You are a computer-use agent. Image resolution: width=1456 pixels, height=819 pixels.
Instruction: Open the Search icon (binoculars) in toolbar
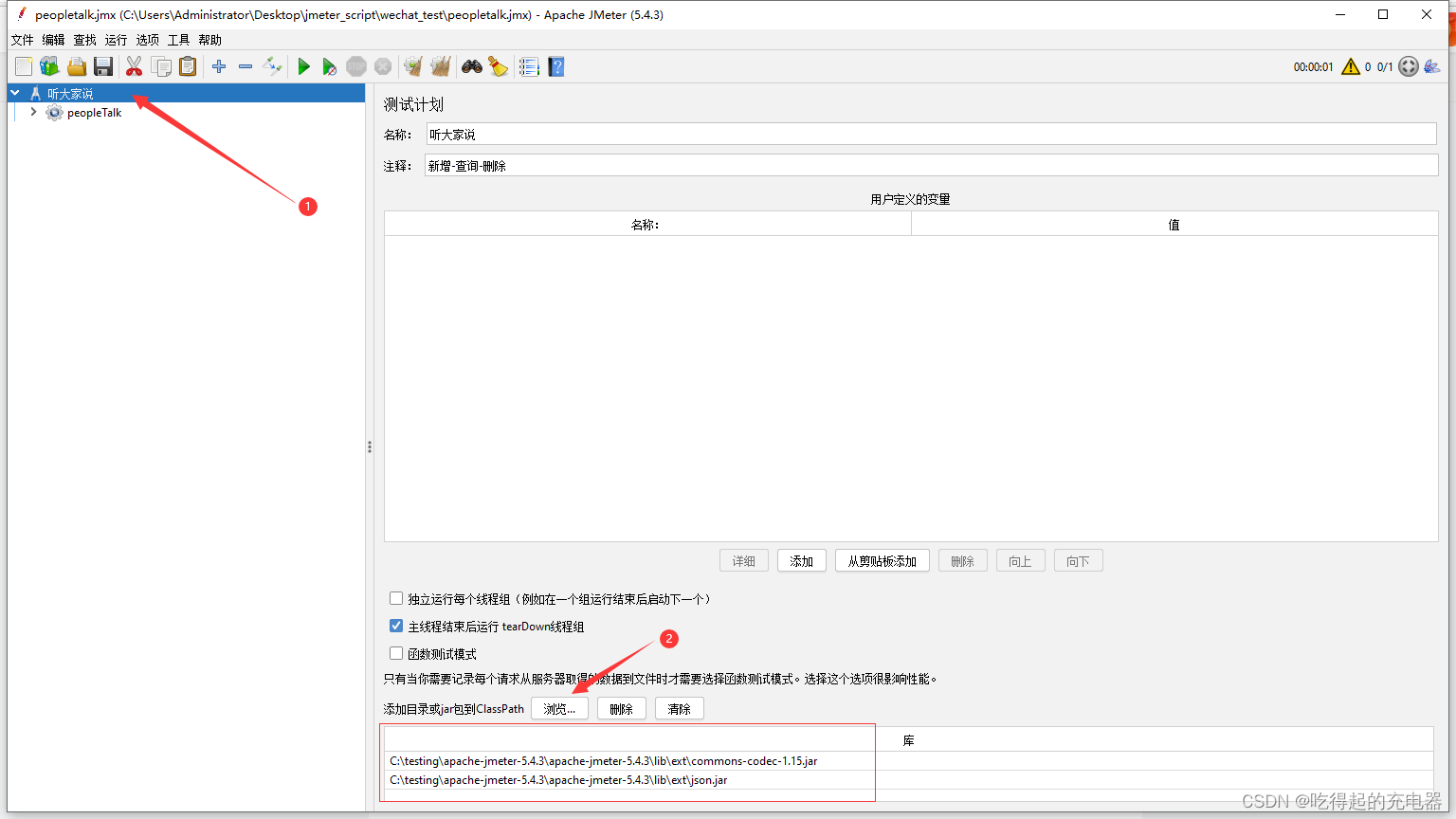tap(471, 66)
